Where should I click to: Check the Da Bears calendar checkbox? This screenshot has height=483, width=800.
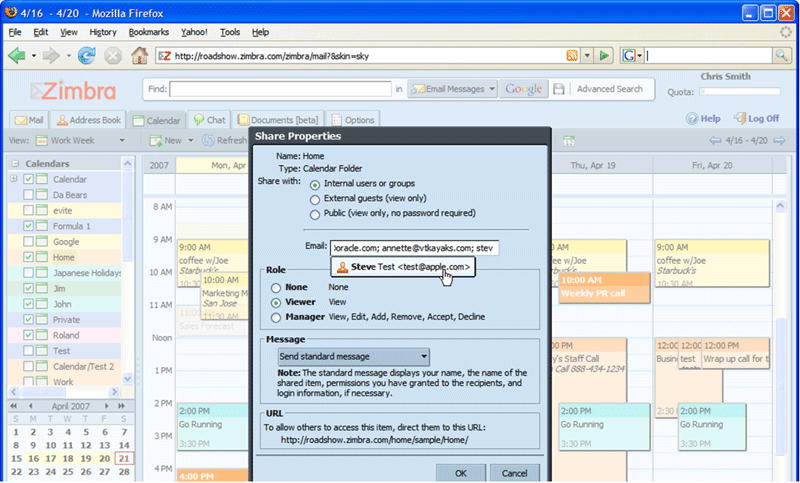tap(29, 195)
